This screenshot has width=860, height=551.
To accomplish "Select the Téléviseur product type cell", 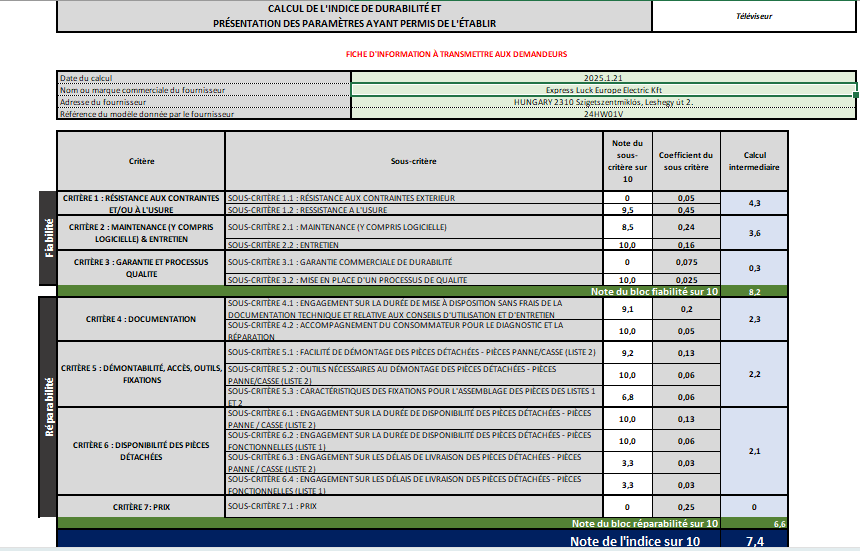I will pyautogui.click(x=754, y=16).
